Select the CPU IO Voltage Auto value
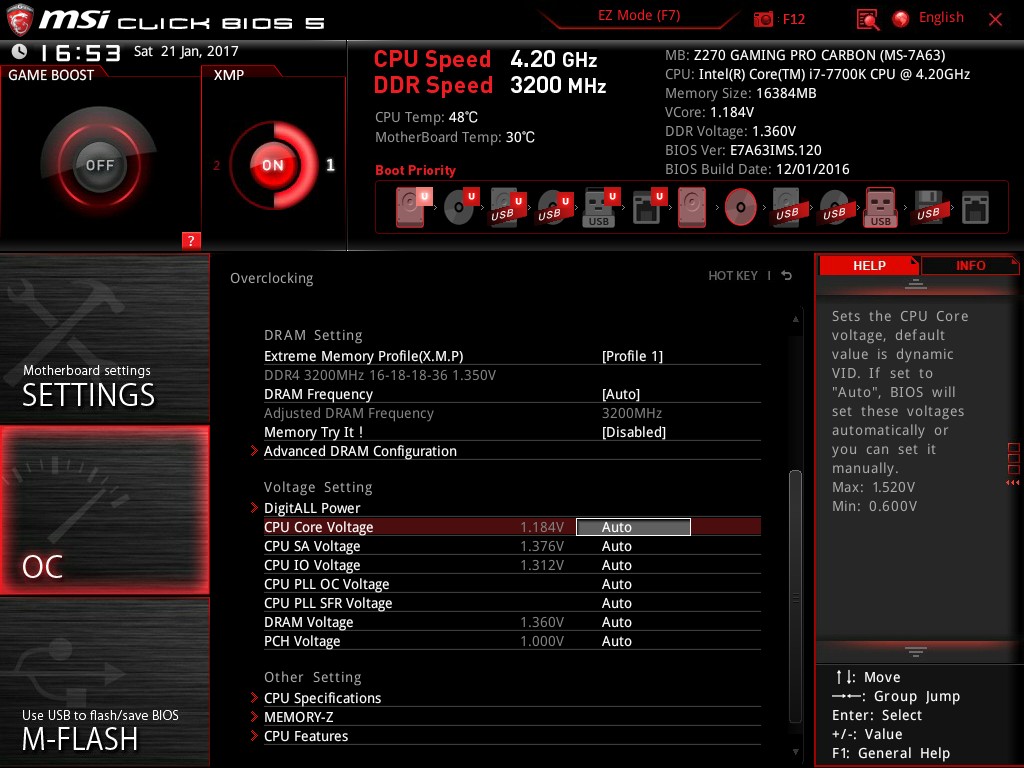The height and width of the screenshot is (768, 1024). pos(616,565)
